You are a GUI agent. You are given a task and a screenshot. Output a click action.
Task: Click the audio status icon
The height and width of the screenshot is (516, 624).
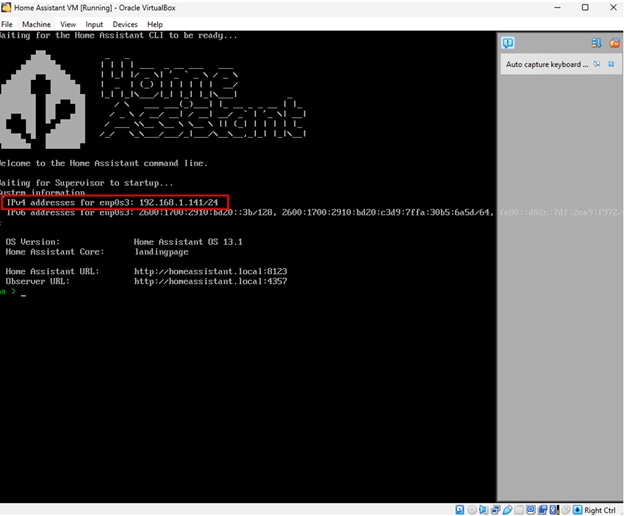pos(484,510)
